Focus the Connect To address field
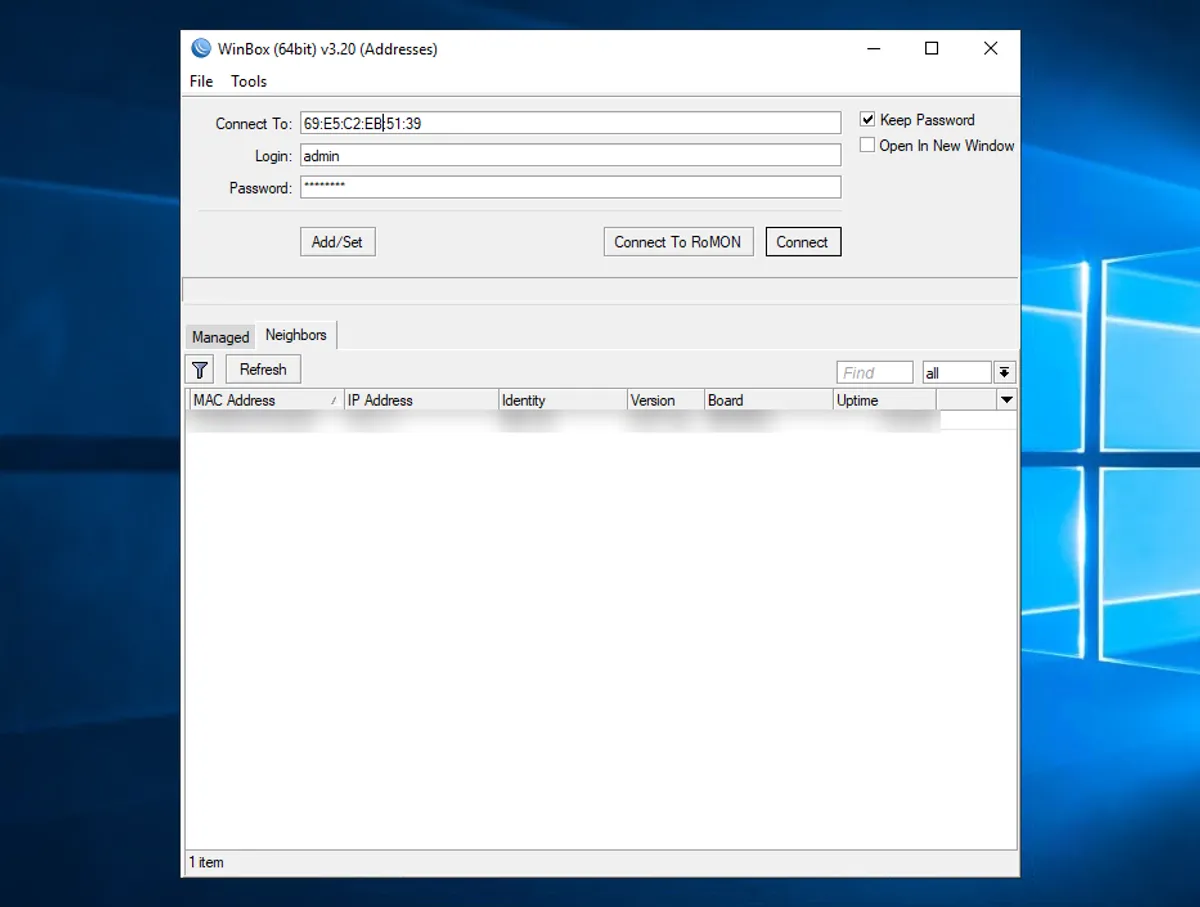 click(x=570, y=123)
